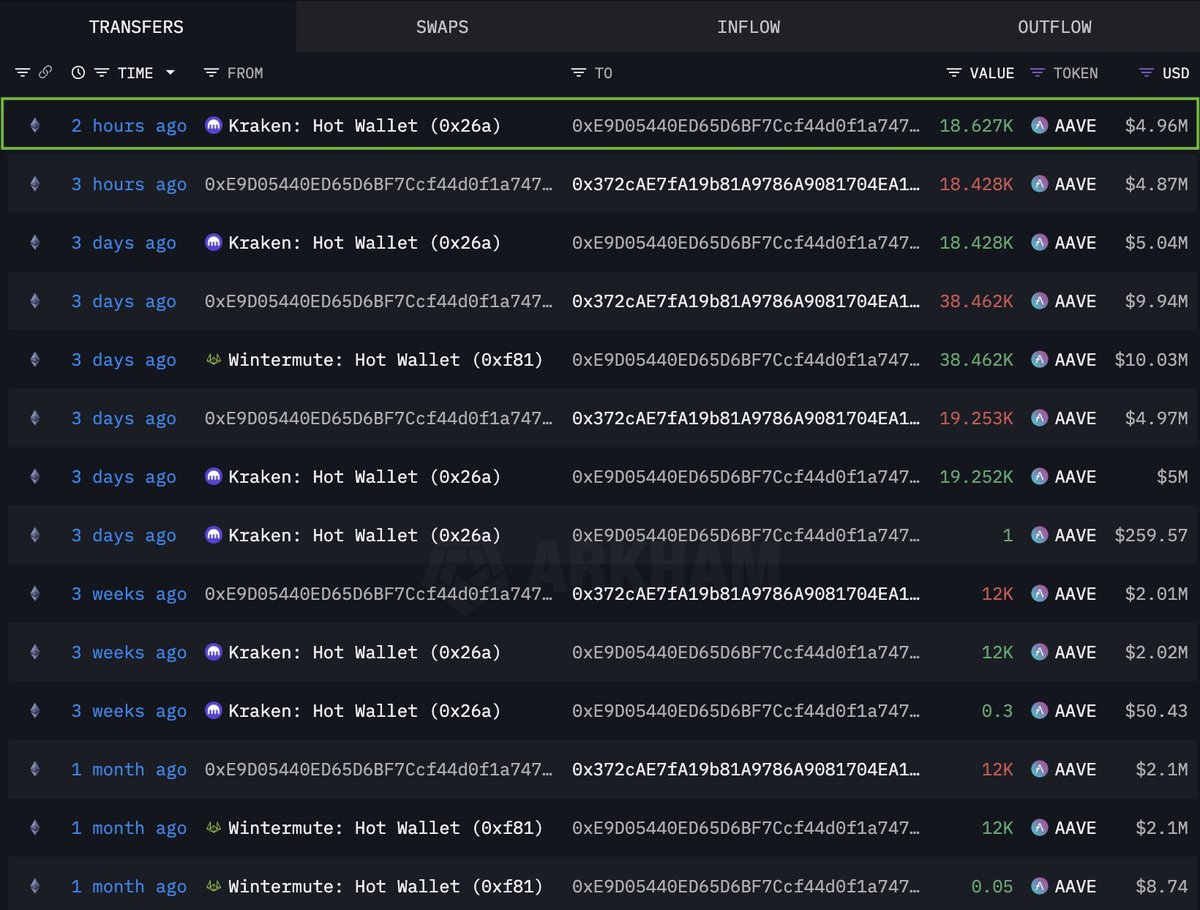Click Ethereum icon on the $4.96M row
1200x910 pixels.
(35, 126)
